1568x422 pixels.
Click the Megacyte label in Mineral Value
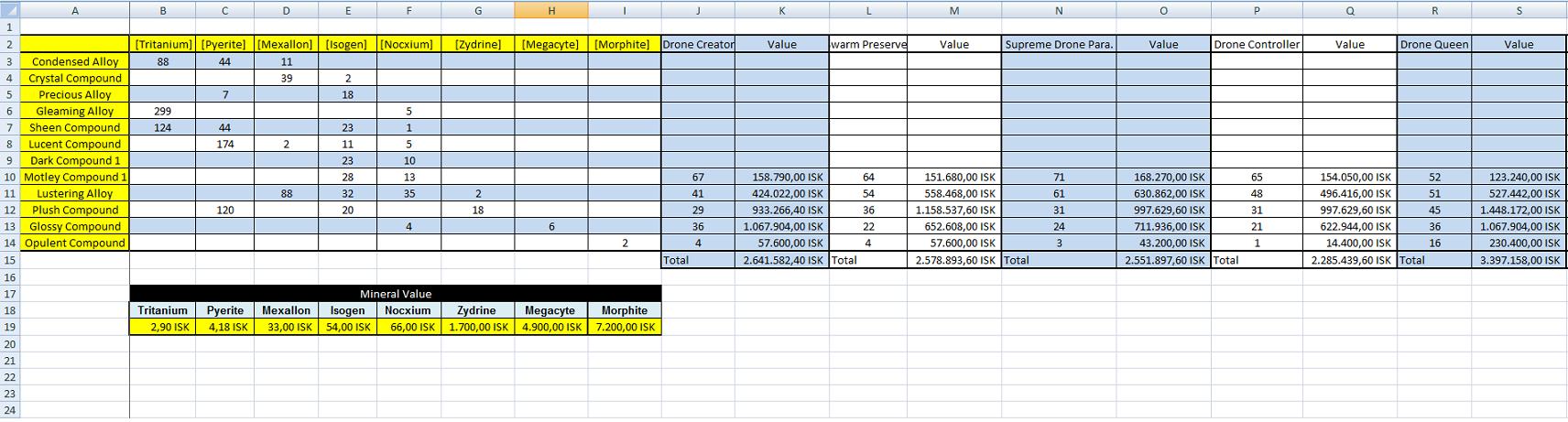pyautogui.click(x=550, y=310)
